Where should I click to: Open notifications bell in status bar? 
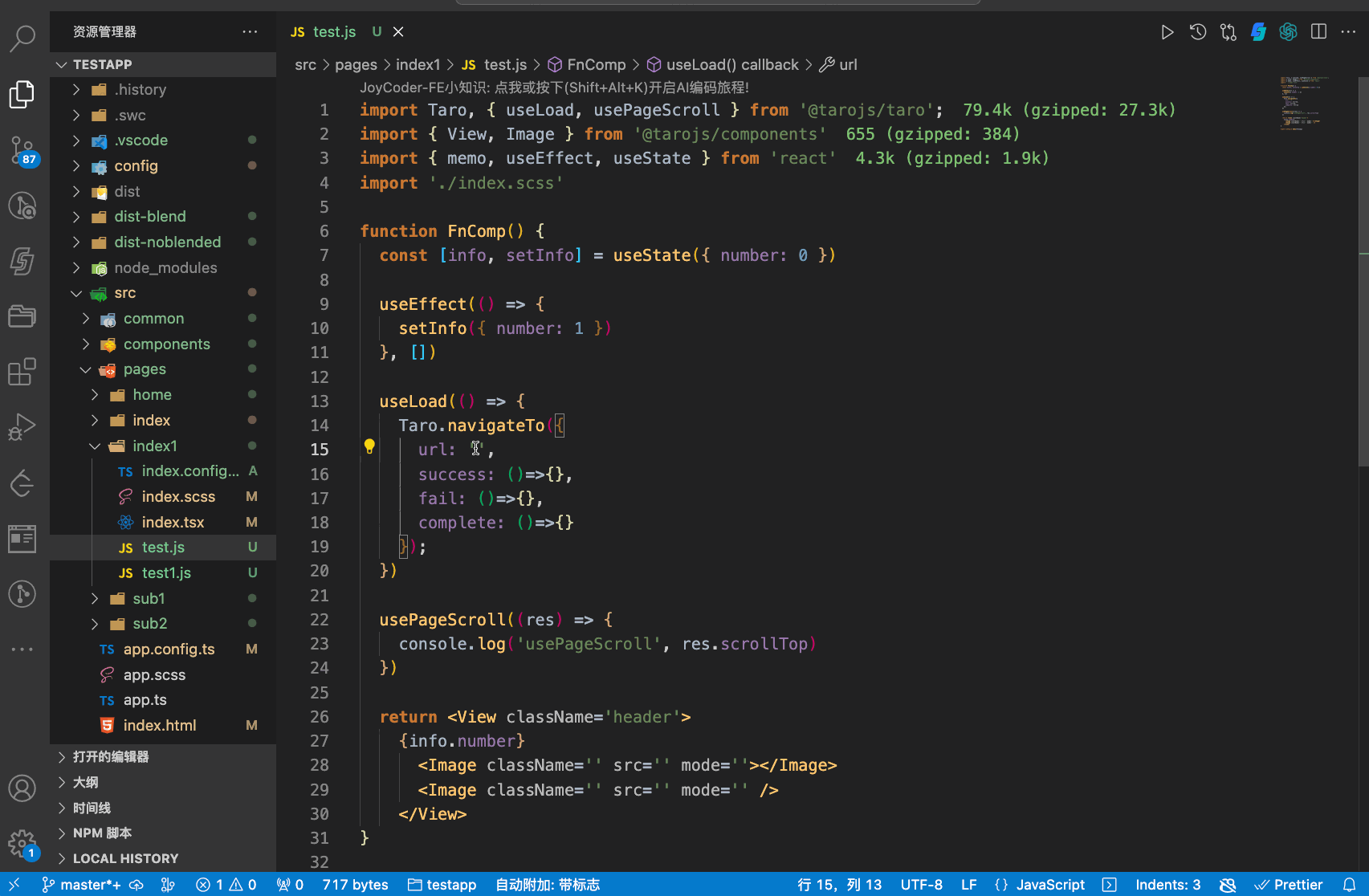[x=1350, y=884]
